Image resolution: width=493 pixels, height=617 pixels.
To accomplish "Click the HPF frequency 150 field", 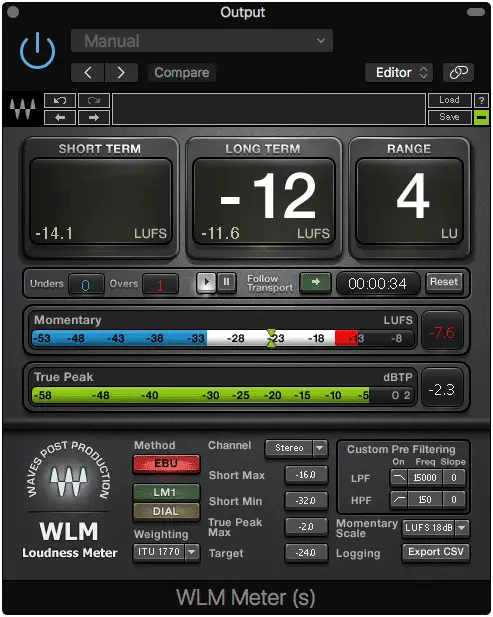I will pyautogui.click(x=425, y=500).
